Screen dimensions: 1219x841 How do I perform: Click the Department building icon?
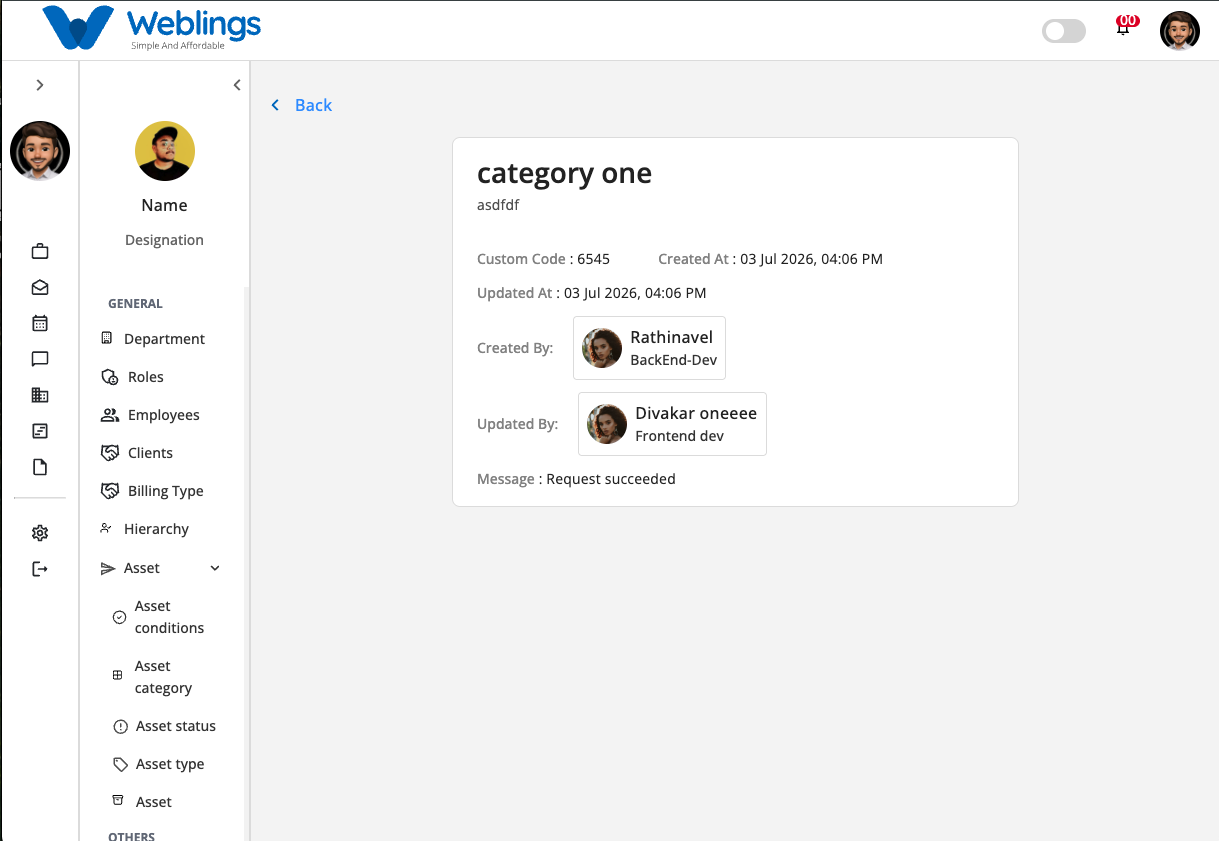107,338
